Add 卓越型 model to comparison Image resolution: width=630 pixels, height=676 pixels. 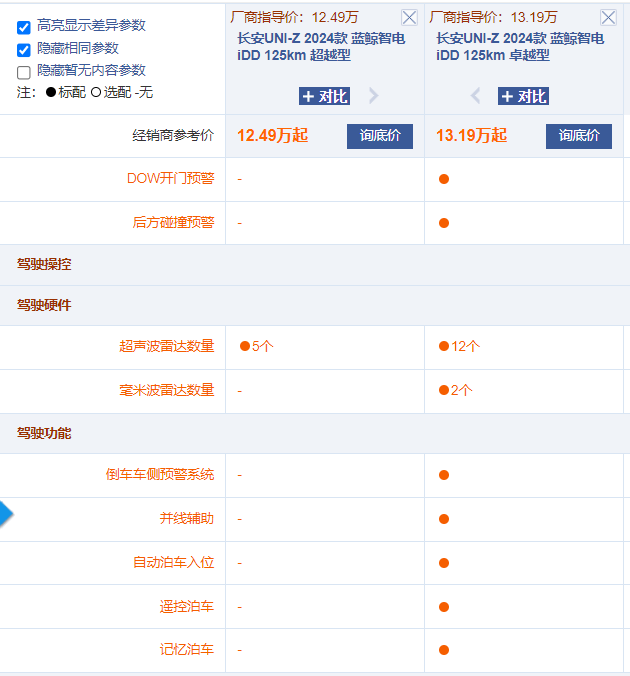pyautogui.click(x=523, y=96)
